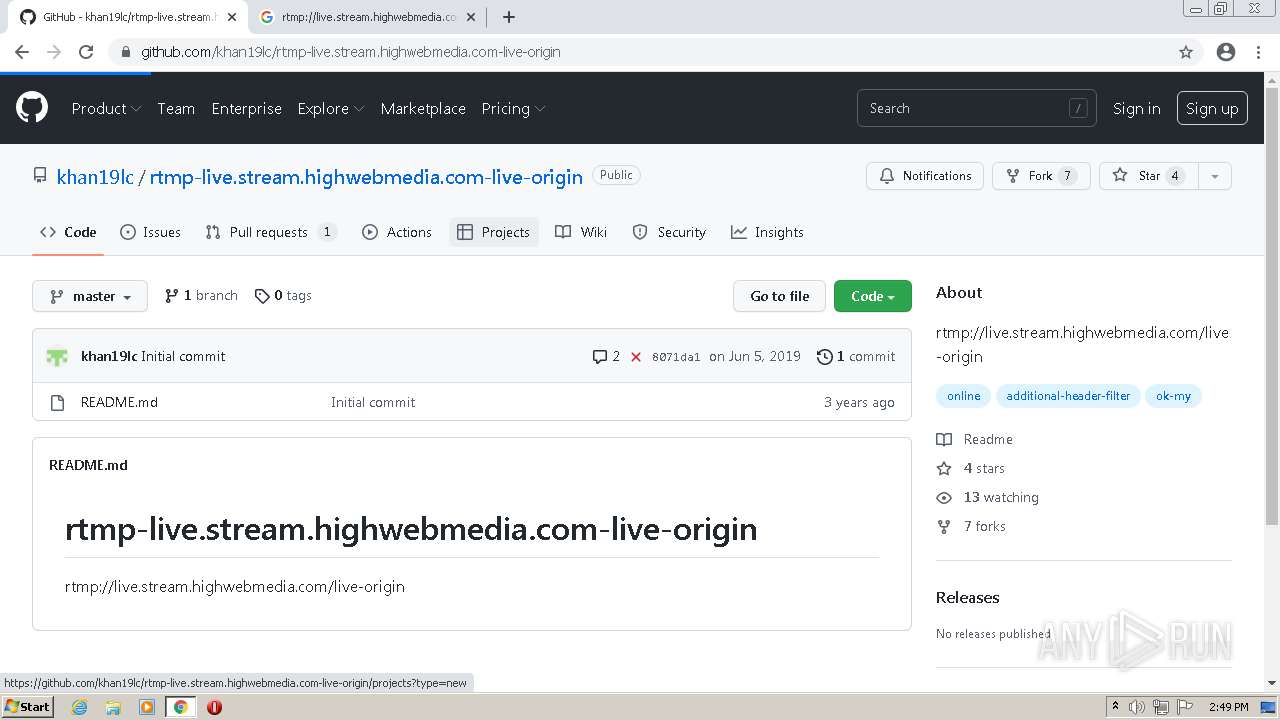
Task: Open the Projects tab
Action: point(494,232)
